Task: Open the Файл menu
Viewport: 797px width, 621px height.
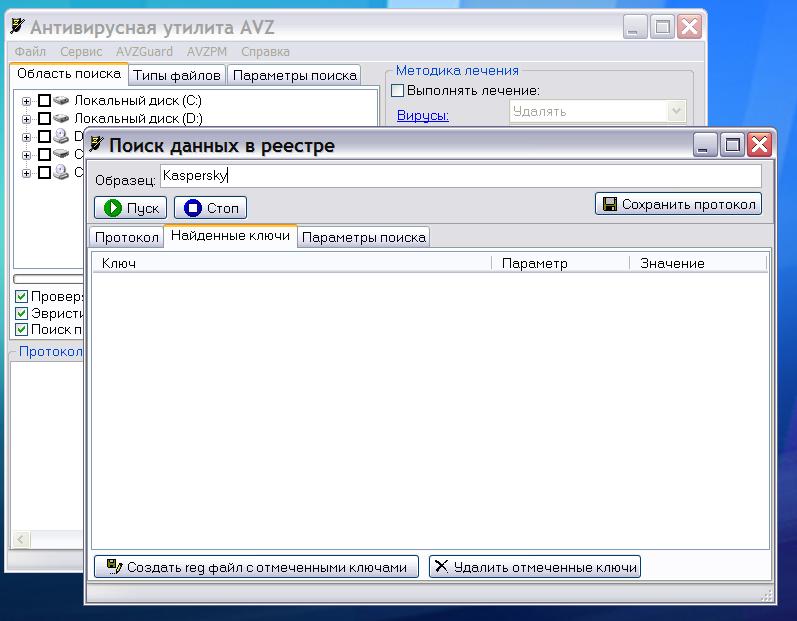Action: pos(30,51)
